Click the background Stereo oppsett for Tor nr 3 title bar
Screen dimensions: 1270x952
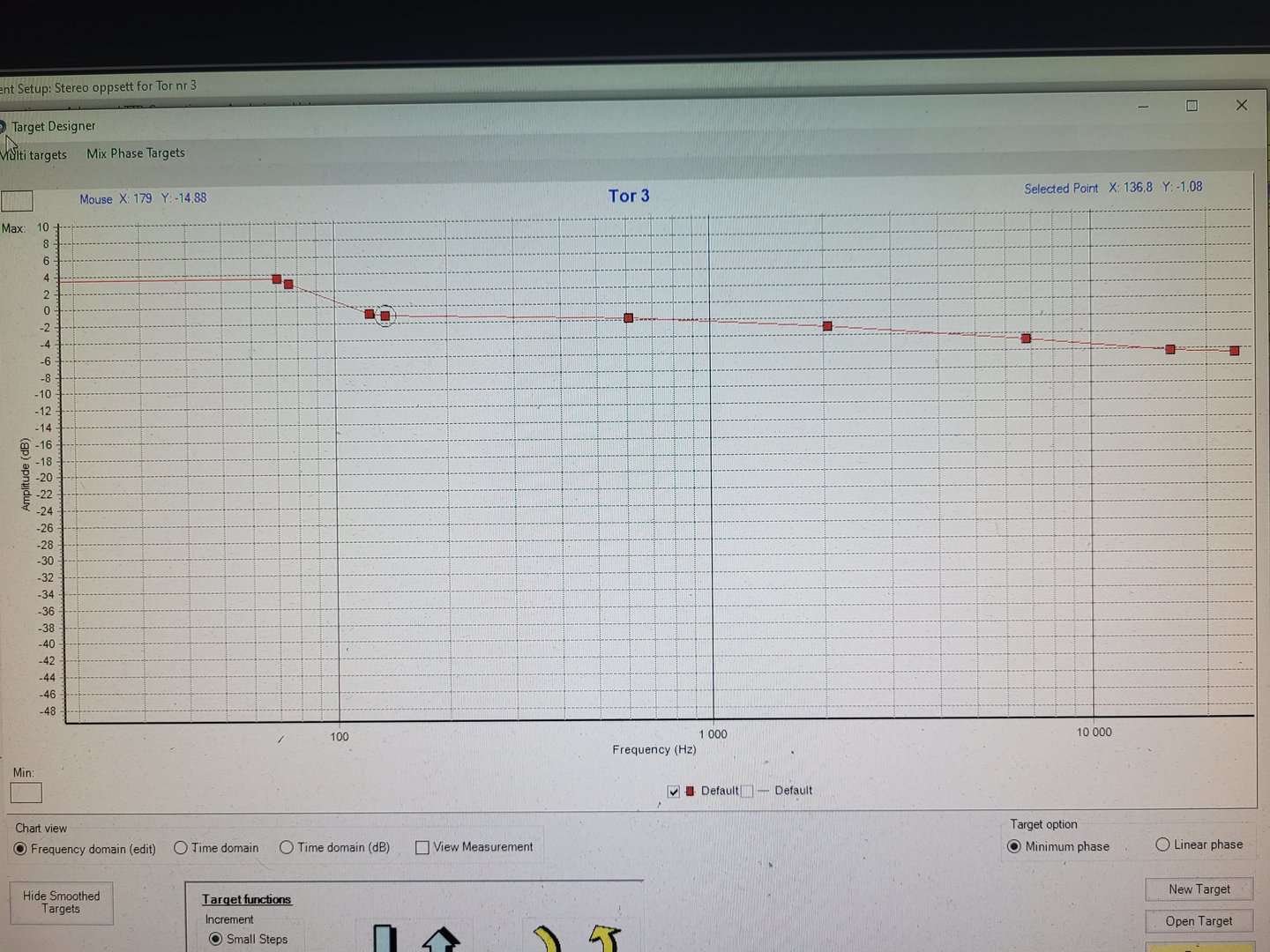(x=99, y=87)
